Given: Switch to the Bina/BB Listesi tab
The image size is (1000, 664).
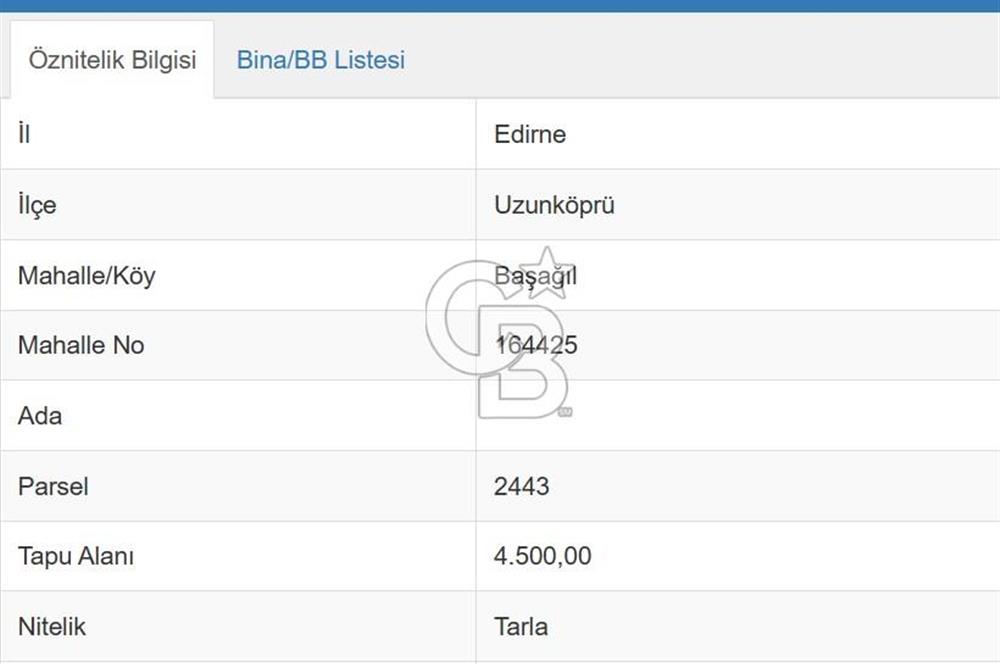Looking at the screenshot, I should coord(319,60).
